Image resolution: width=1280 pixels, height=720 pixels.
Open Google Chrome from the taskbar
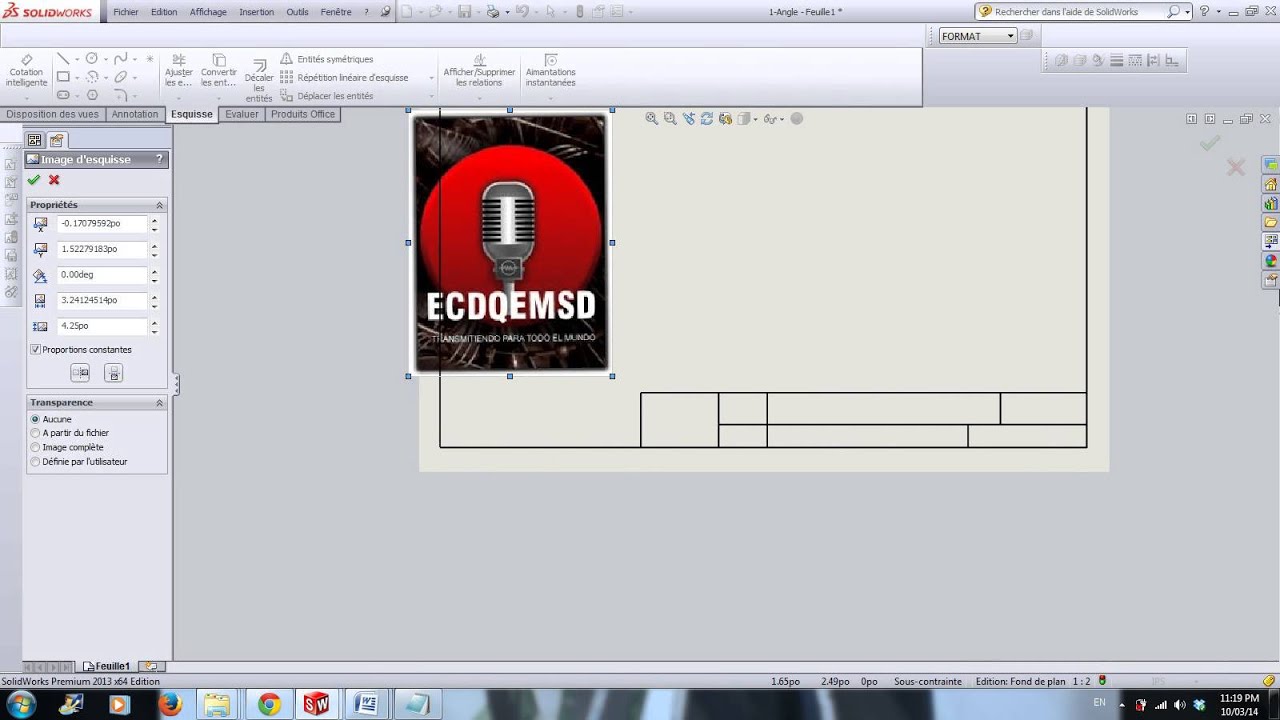269,704
